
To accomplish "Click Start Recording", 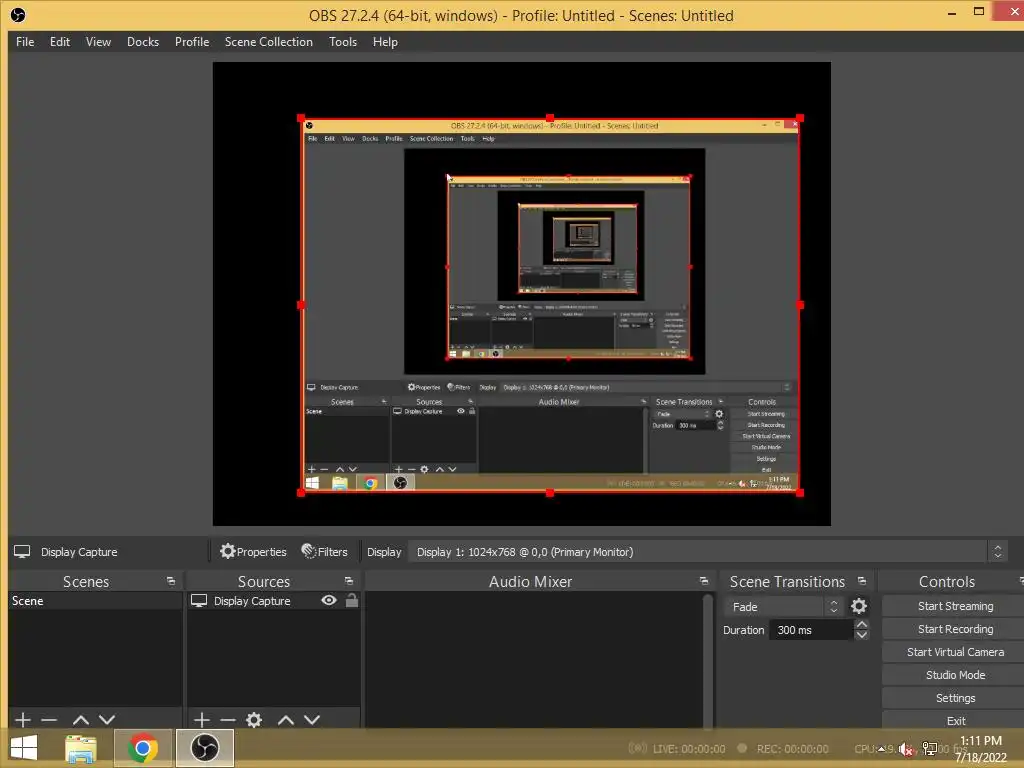I will (x=955, y=629).
